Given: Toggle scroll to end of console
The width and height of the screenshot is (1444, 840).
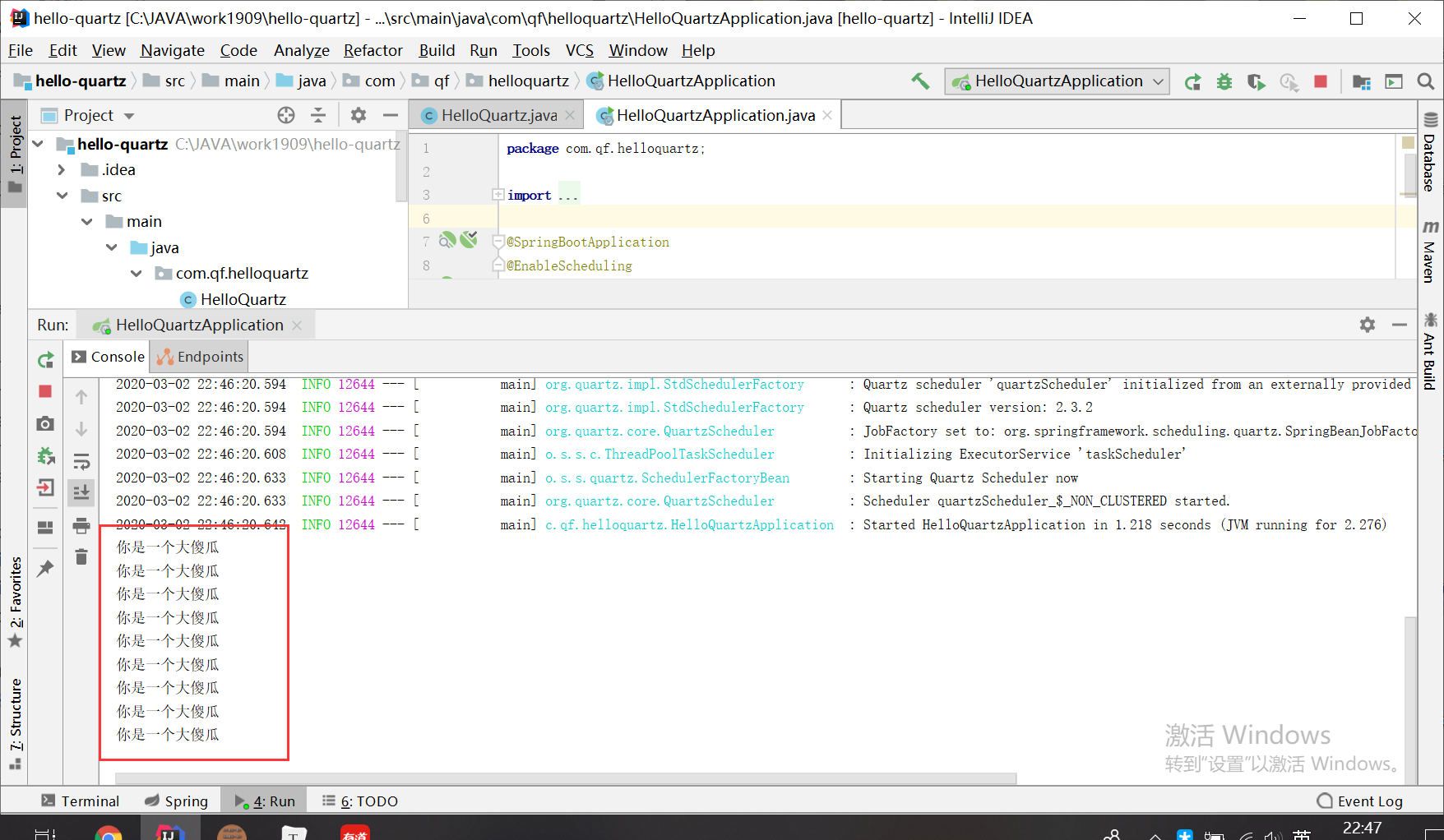Looking at the screenshot, I should pyautogui.click(x=81, y=493).
